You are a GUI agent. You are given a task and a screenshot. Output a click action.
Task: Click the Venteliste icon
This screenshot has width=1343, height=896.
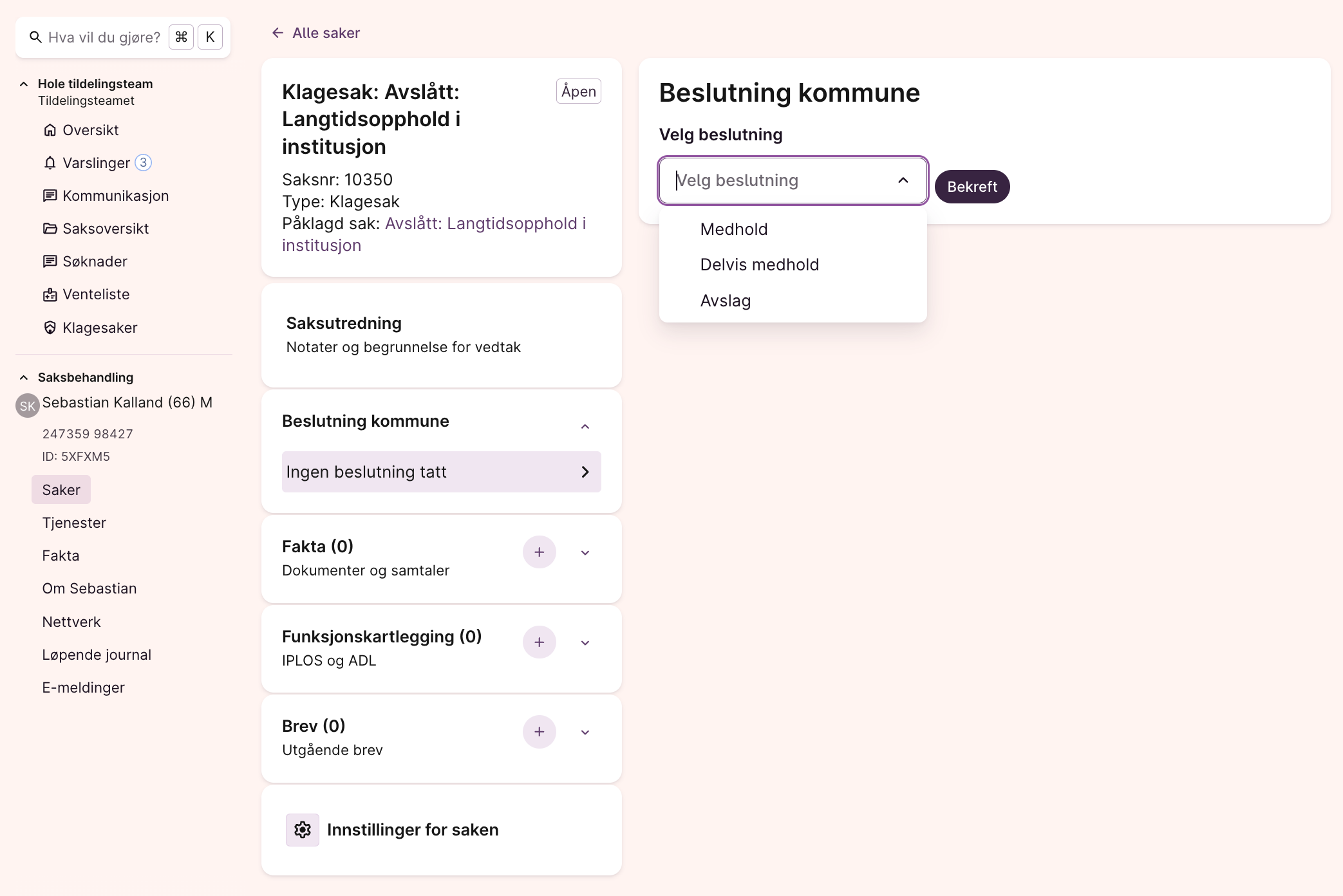[50, 294]
